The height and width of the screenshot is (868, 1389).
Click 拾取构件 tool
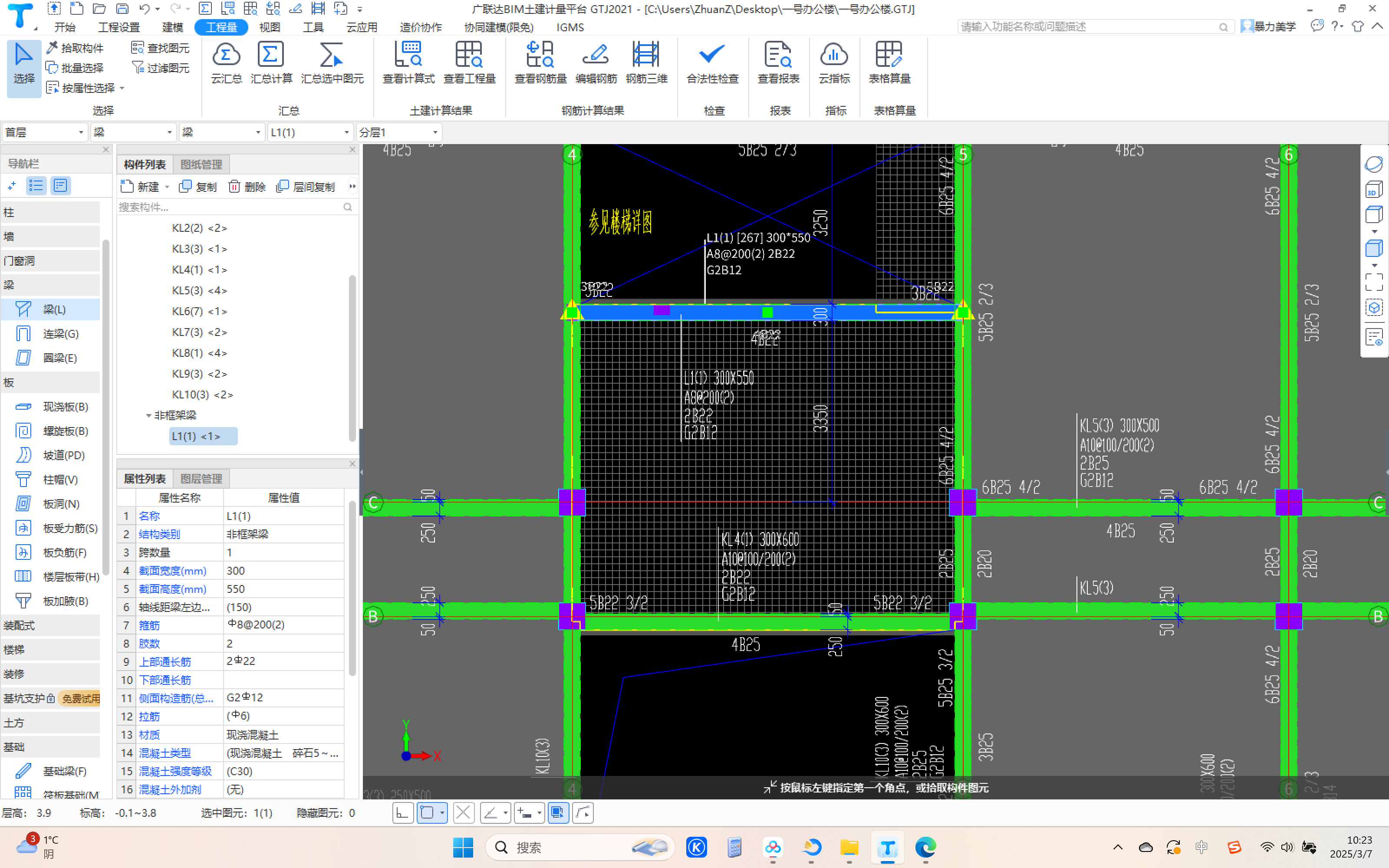click(x=75, y=48)
